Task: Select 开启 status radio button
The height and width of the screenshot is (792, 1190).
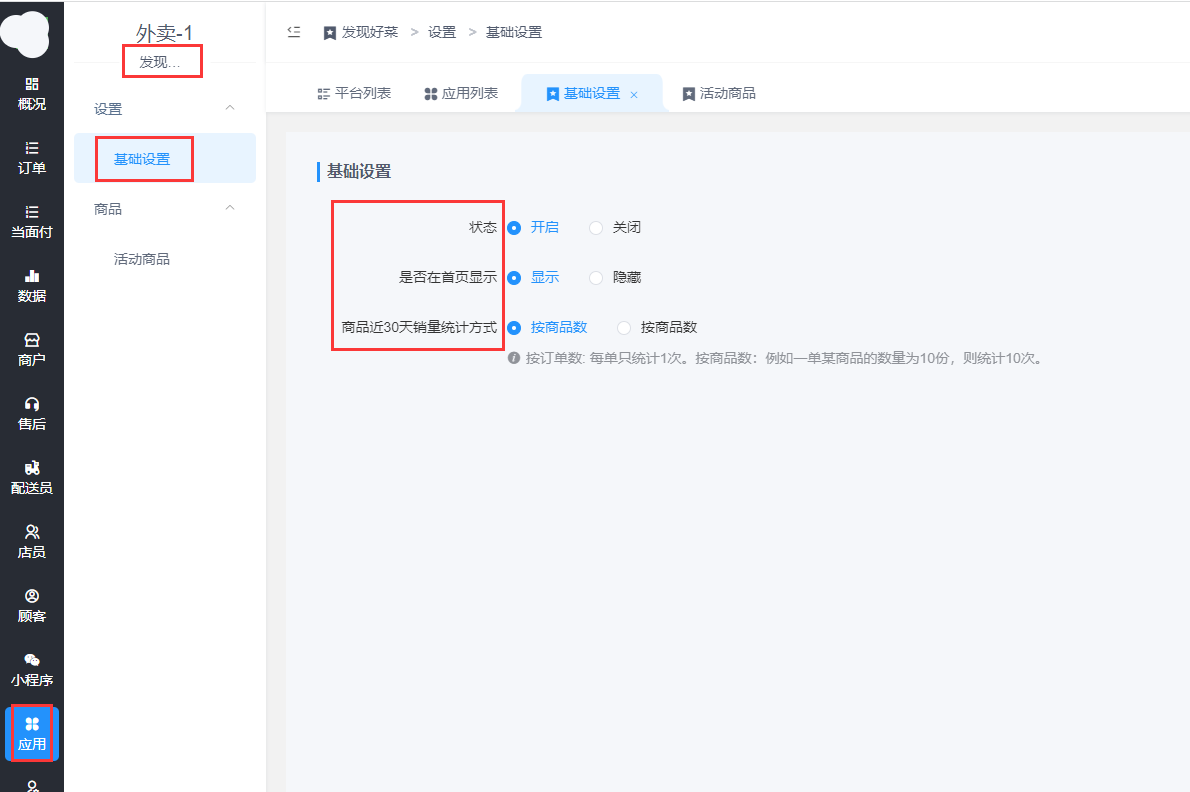Action: 514,228
